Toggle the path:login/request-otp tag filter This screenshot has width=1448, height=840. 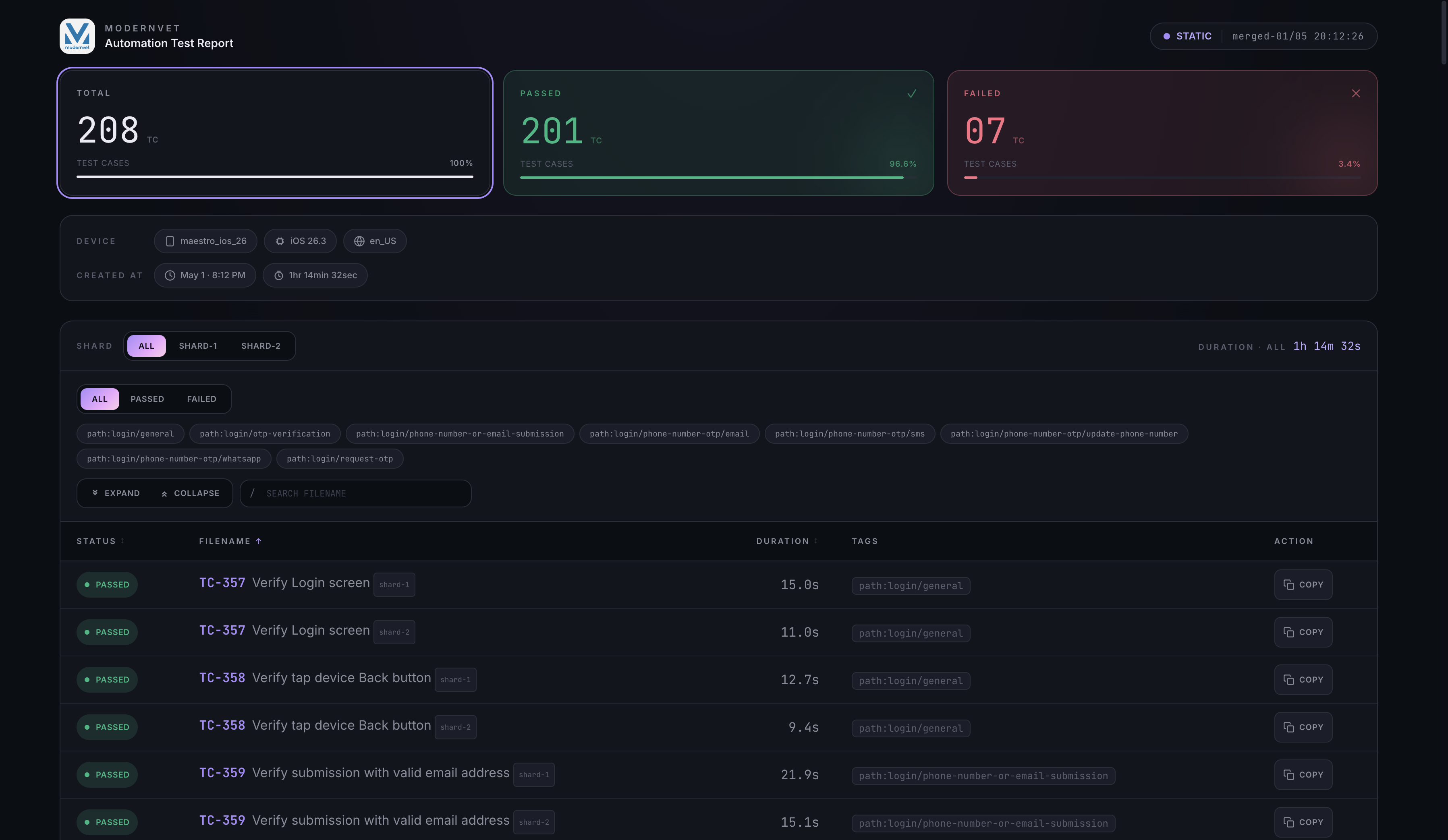340,459
